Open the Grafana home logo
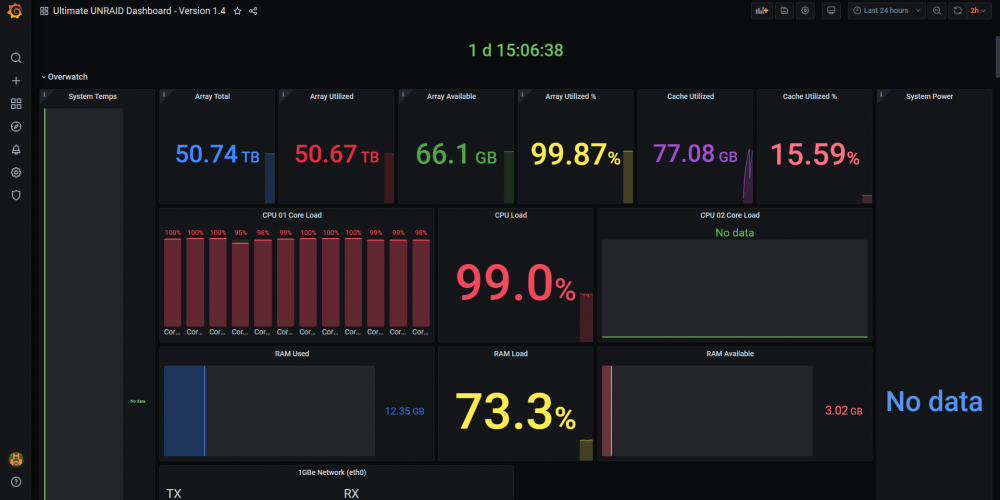This screenshot has width=1000, height=500. click(x=15, y=11)
